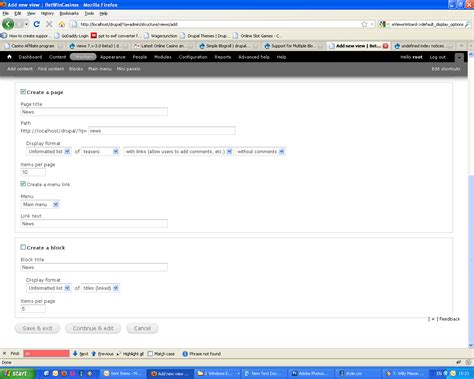This screenshot has height=379, width=474.
Task: Click the 'Save & exit' button
Action: (37, 328)
